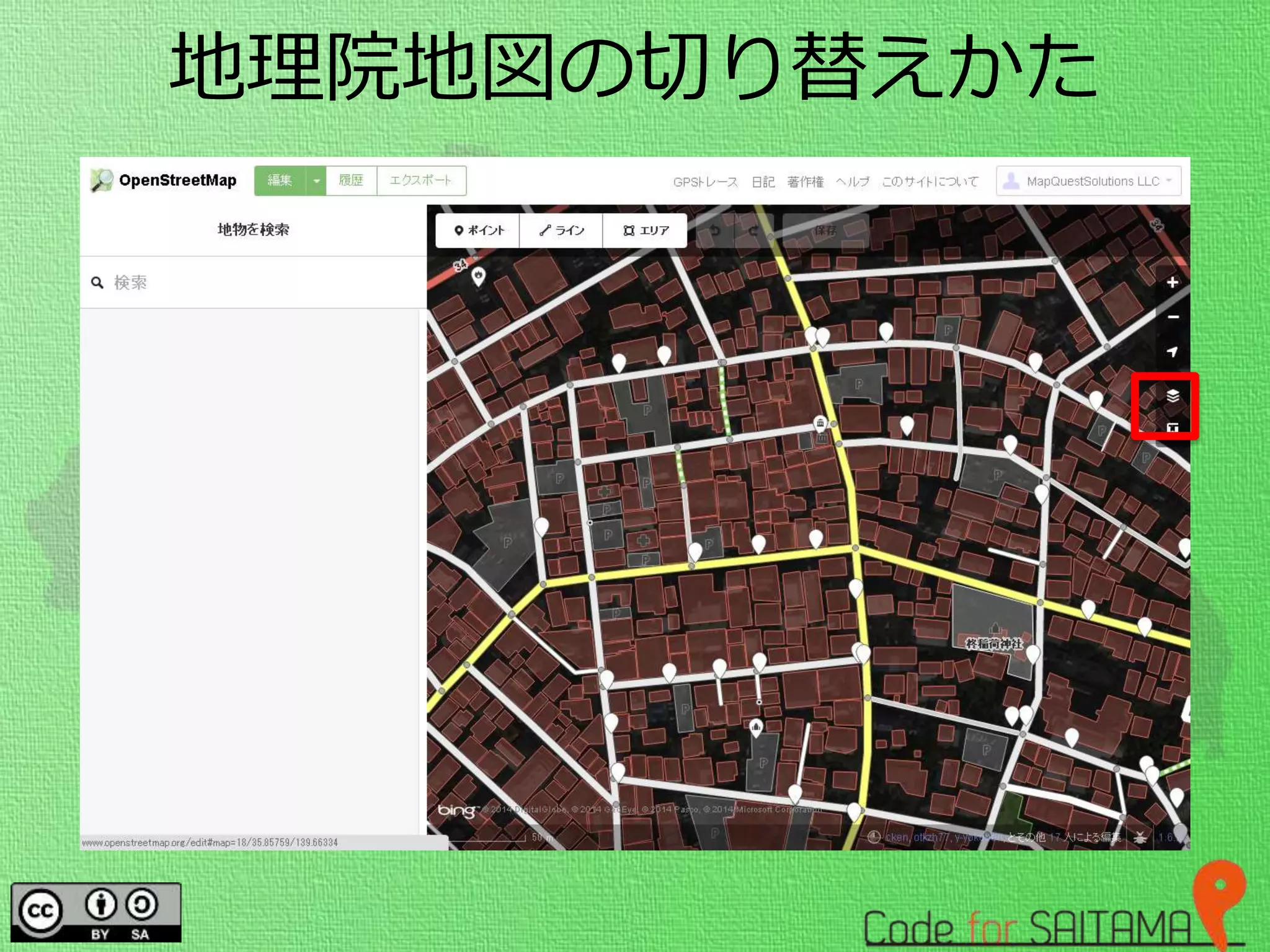Click the www.openstreetmap.org edit URL in the status bar
This screenshot has height=952, width=1270.
[210, 842]
